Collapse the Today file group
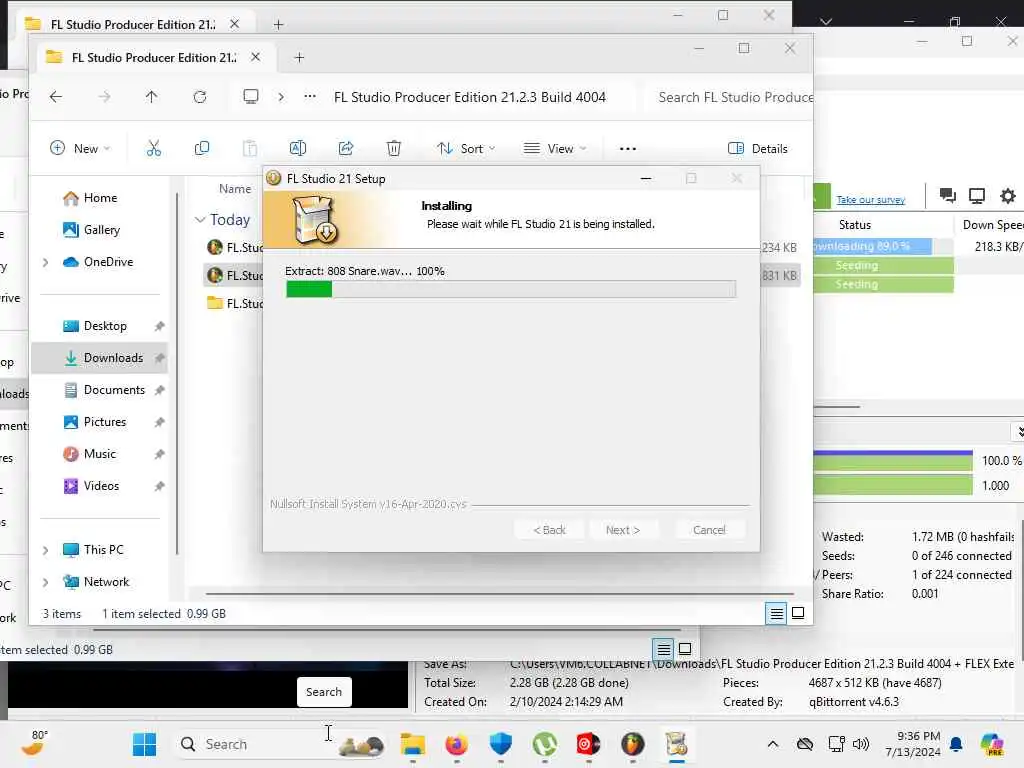This screenshot has width=1024, height=768. [200, 220]
